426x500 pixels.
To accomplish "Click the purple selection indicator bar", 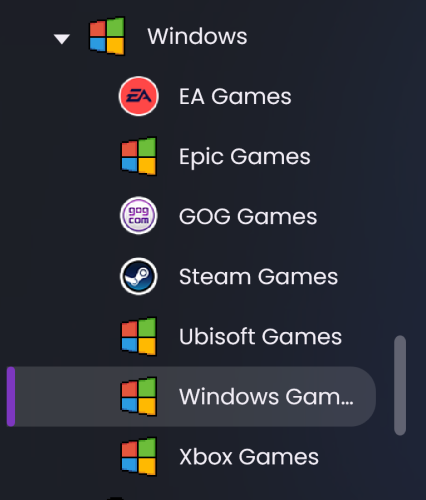I will click(x=11, y=397).
